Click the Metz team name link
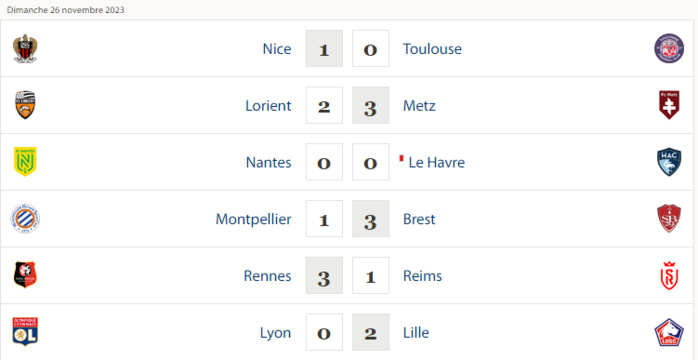The width and height of the screenshot is (698, 360). [419, 105]
